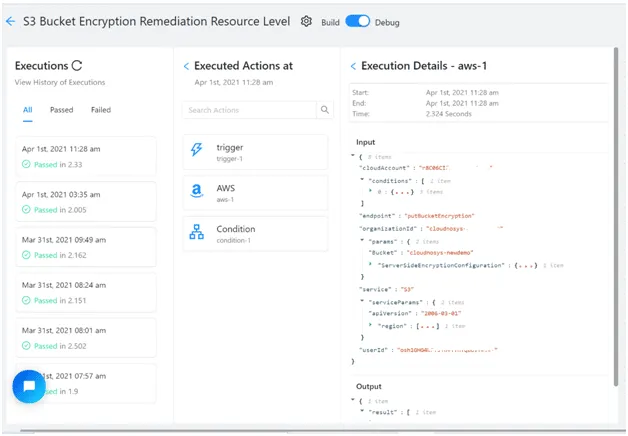Switch to the Failed tab
Screen dimensions: 628x436
pos(101,110)
